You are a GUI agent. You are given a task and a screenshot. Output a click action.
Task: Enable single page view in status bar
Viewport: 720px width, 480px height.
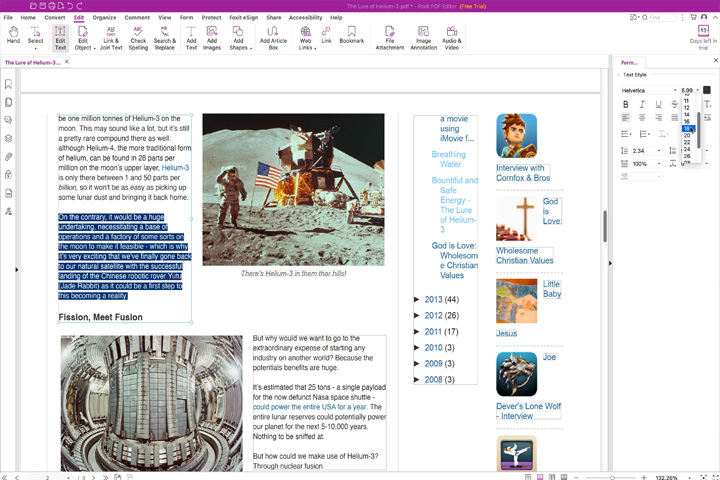pos(528,477)
